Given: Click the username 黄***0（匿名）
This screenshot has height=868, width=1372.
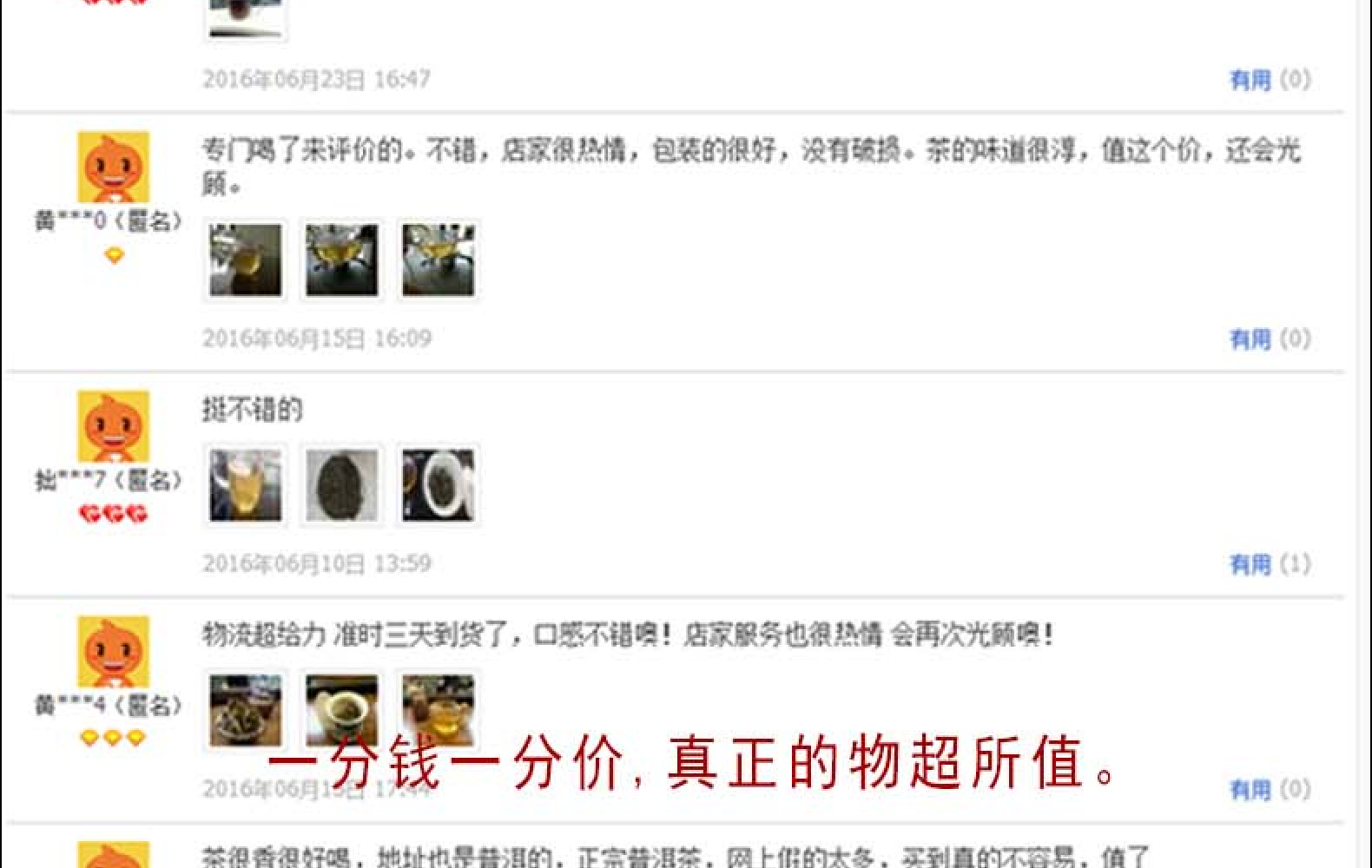Looking at the screenshot, I should (x=109, y=221).
